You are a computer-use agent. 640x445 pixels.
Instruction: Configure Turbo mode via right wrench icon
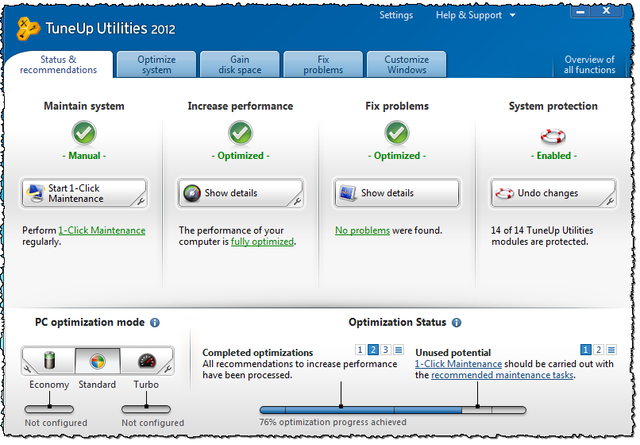[168, 369]
